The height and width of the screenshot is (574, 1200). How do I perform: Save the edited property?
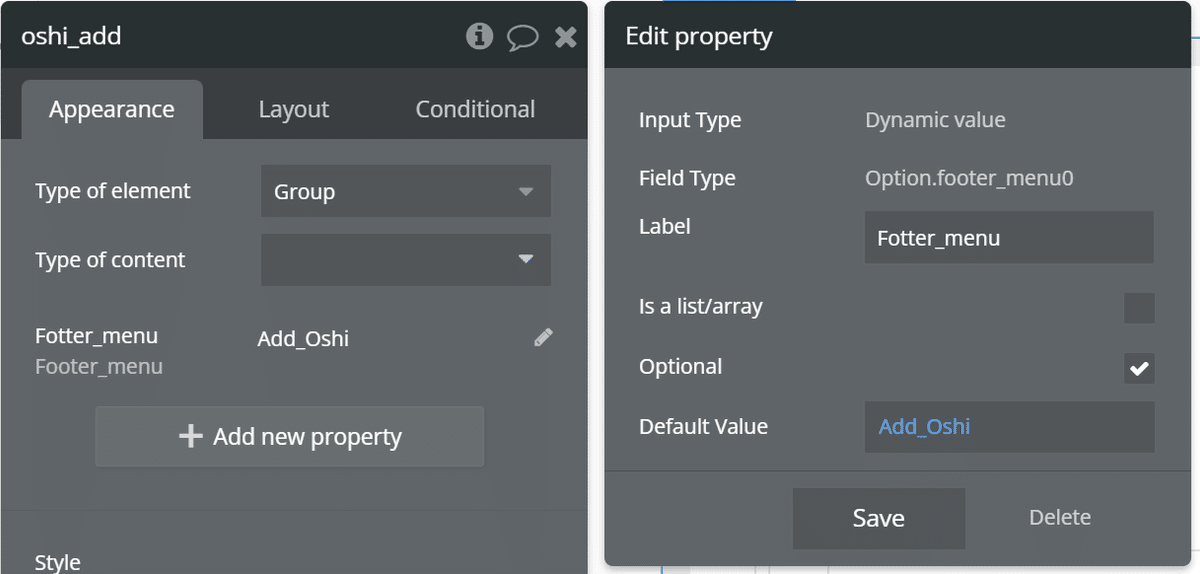click(x=879, y=518)
